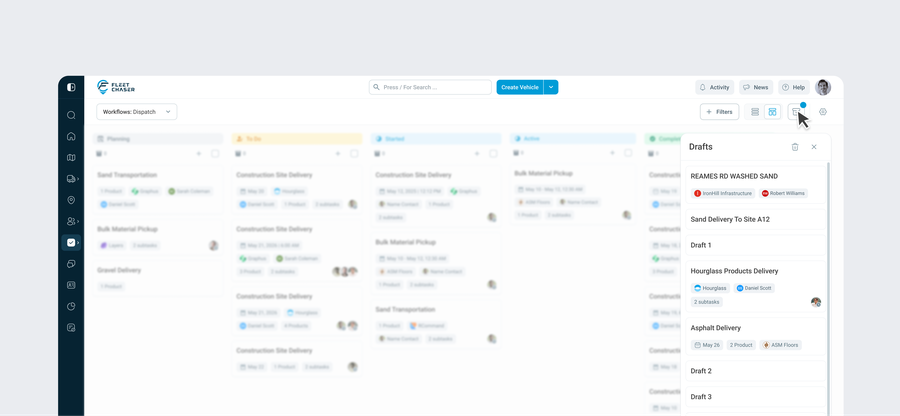Viewport: 900px width, 416px height.
Task: Open the Workflows: Dispatch dropdown
Action: tap(137, 112)
